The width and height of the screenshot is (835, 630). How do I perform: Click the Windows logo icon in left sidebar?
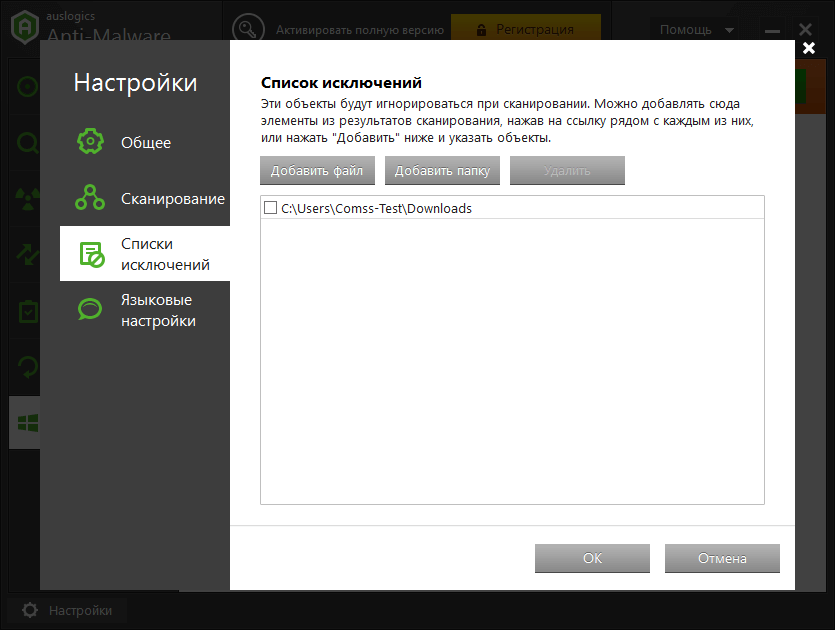click(x=28, y=423)
